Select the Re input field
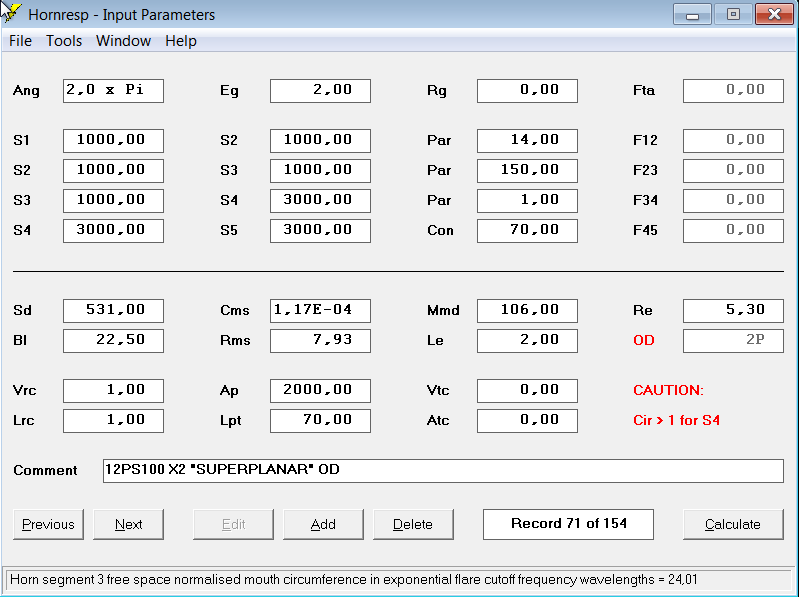The image size is (799, 597). pos(733,311)
